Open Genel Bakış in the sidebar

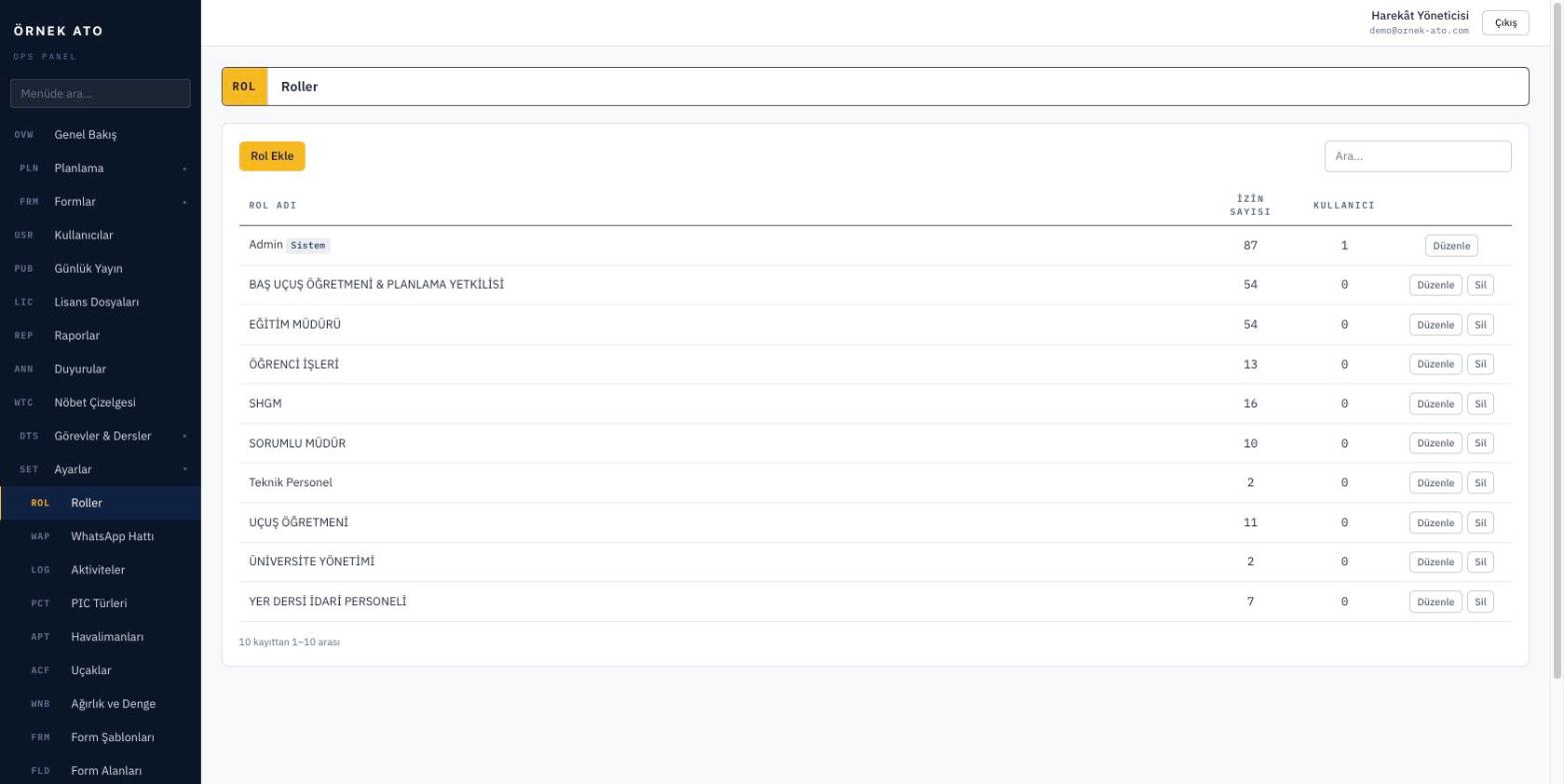click(x=100, y=135)
